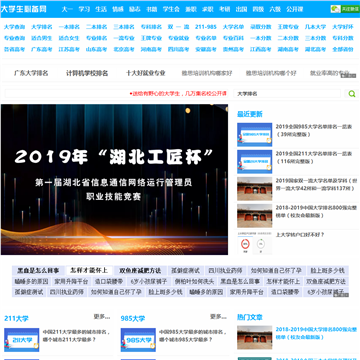Open the 2019 湖北工匠杯 banner image
The width and height of the screenshot is (360, 360).
(x=114, y=180)
